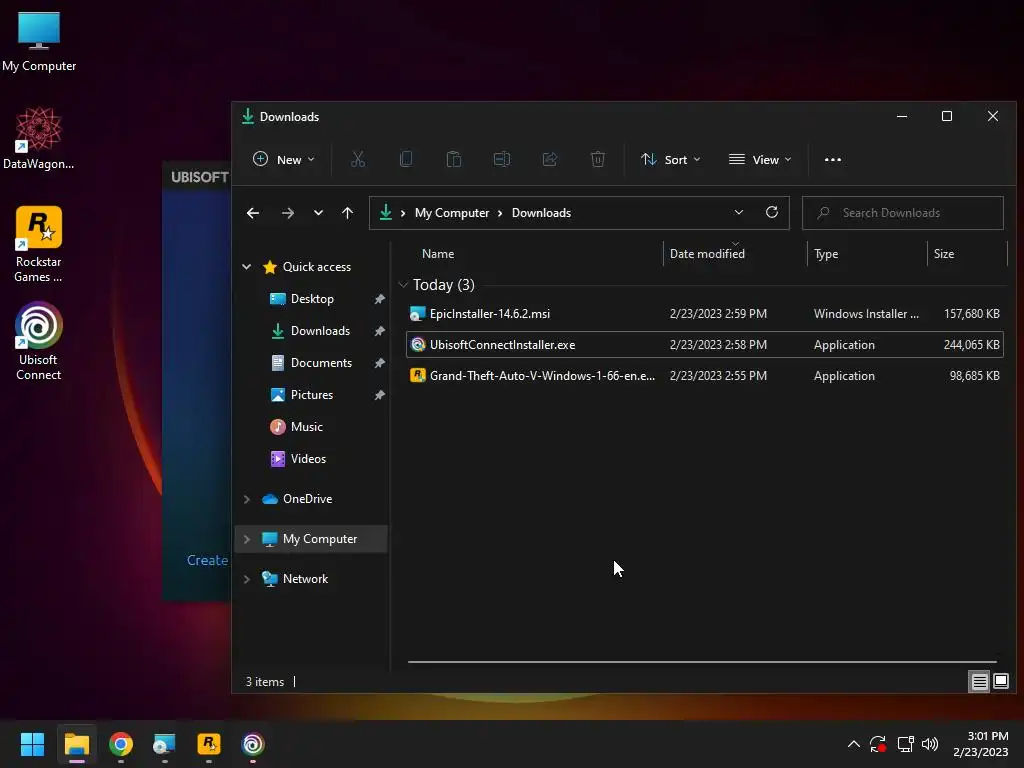The image size is (1024, 768).
Task: Show hidden system tray icons
Action: 854,744
